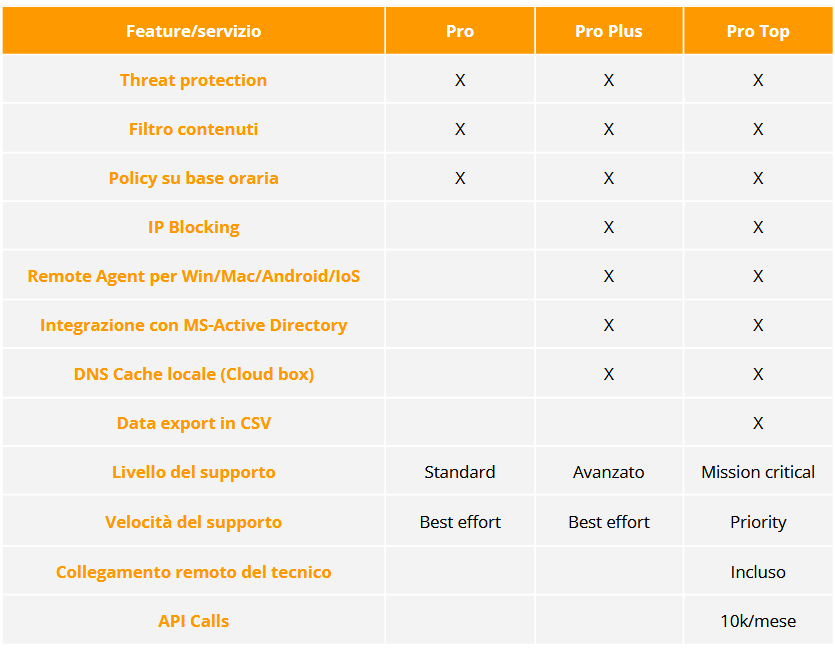Open Integrazione con MS-Active Directory link
The width and height of the screenshot is (835, 652).
(x=193, y=325)
